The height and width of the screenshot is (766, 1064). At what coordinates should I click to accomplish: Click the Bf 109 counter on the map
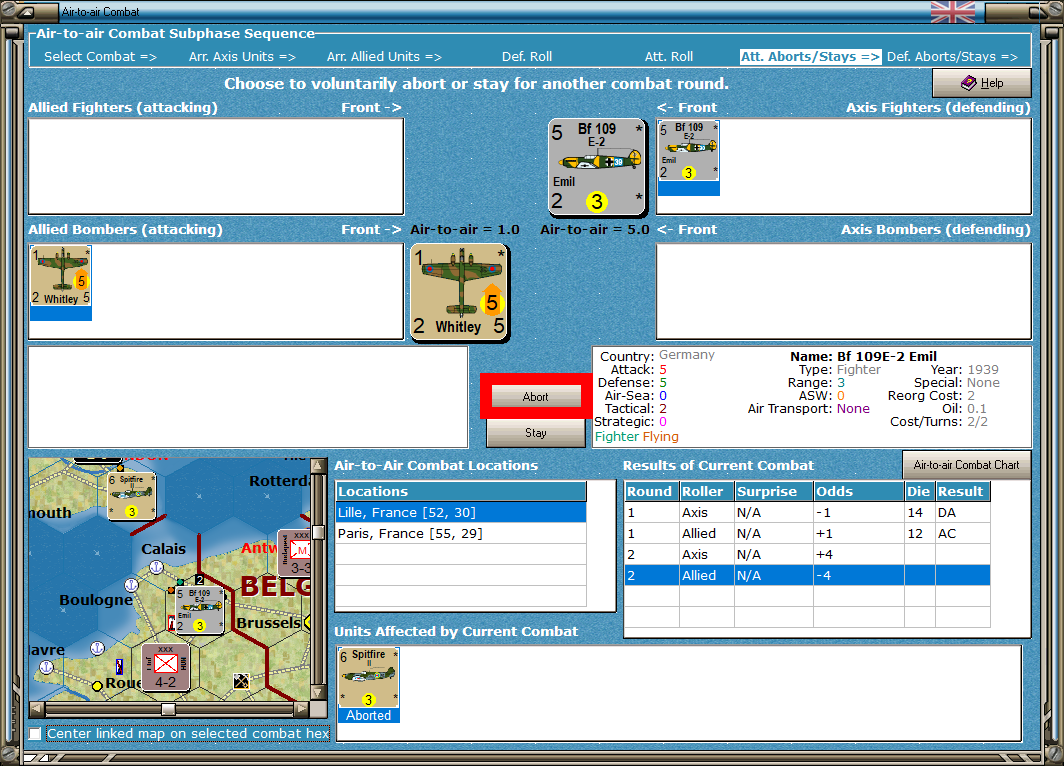pyautogui.click(x=199, y=610)
